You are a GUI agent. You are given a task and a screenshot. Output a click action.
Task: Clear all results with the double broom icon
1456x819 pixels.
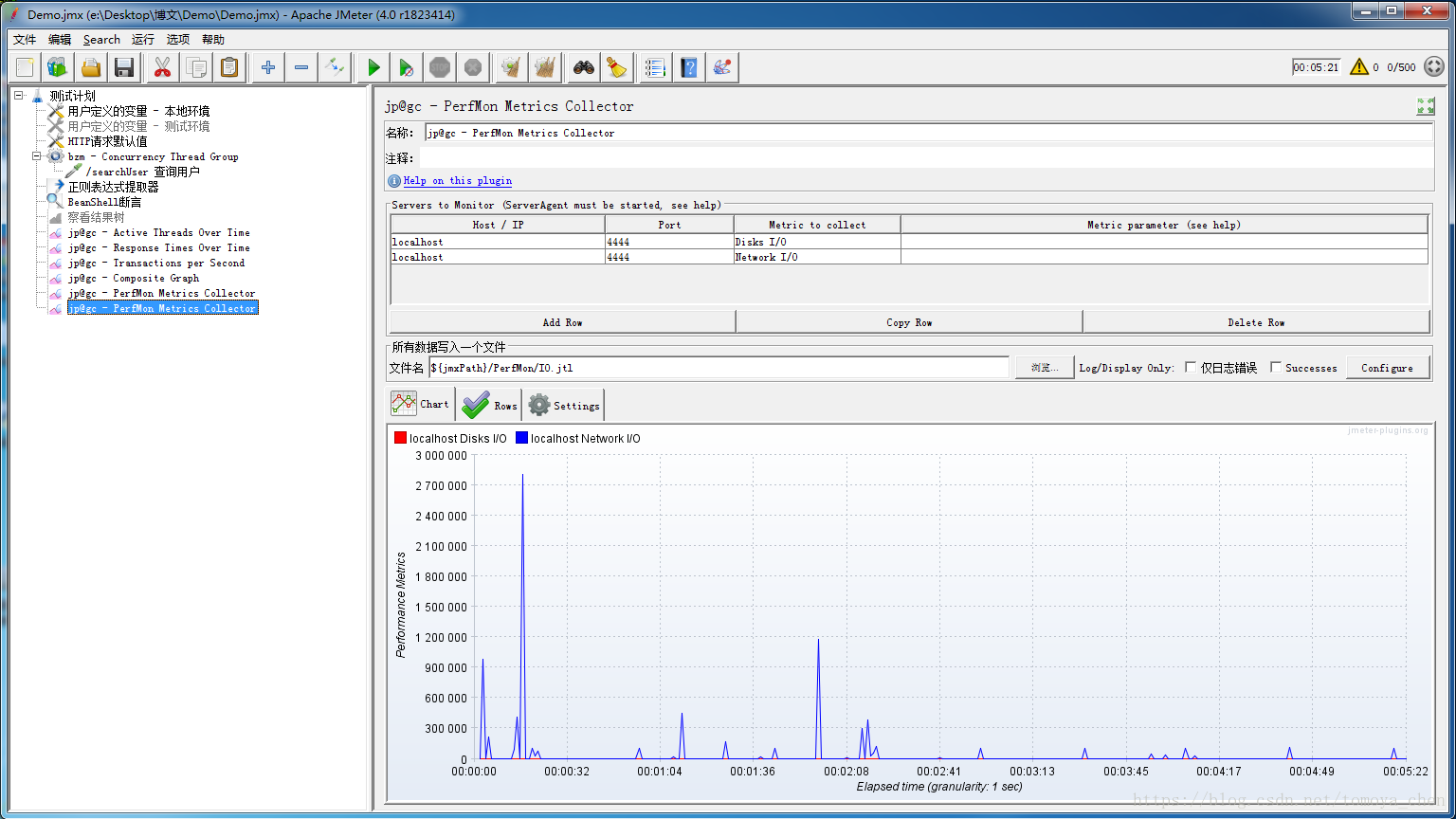544,67
